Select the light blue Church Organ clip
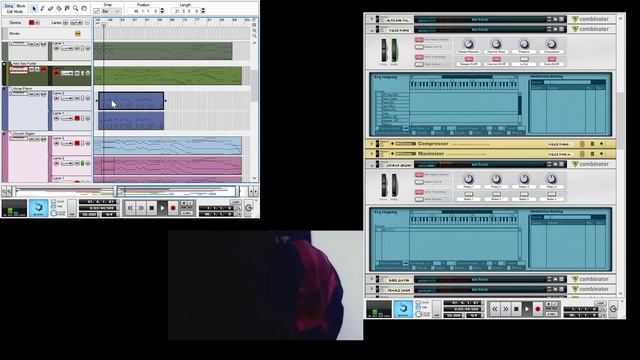The image size is (640, 360). tap(168, 146)
